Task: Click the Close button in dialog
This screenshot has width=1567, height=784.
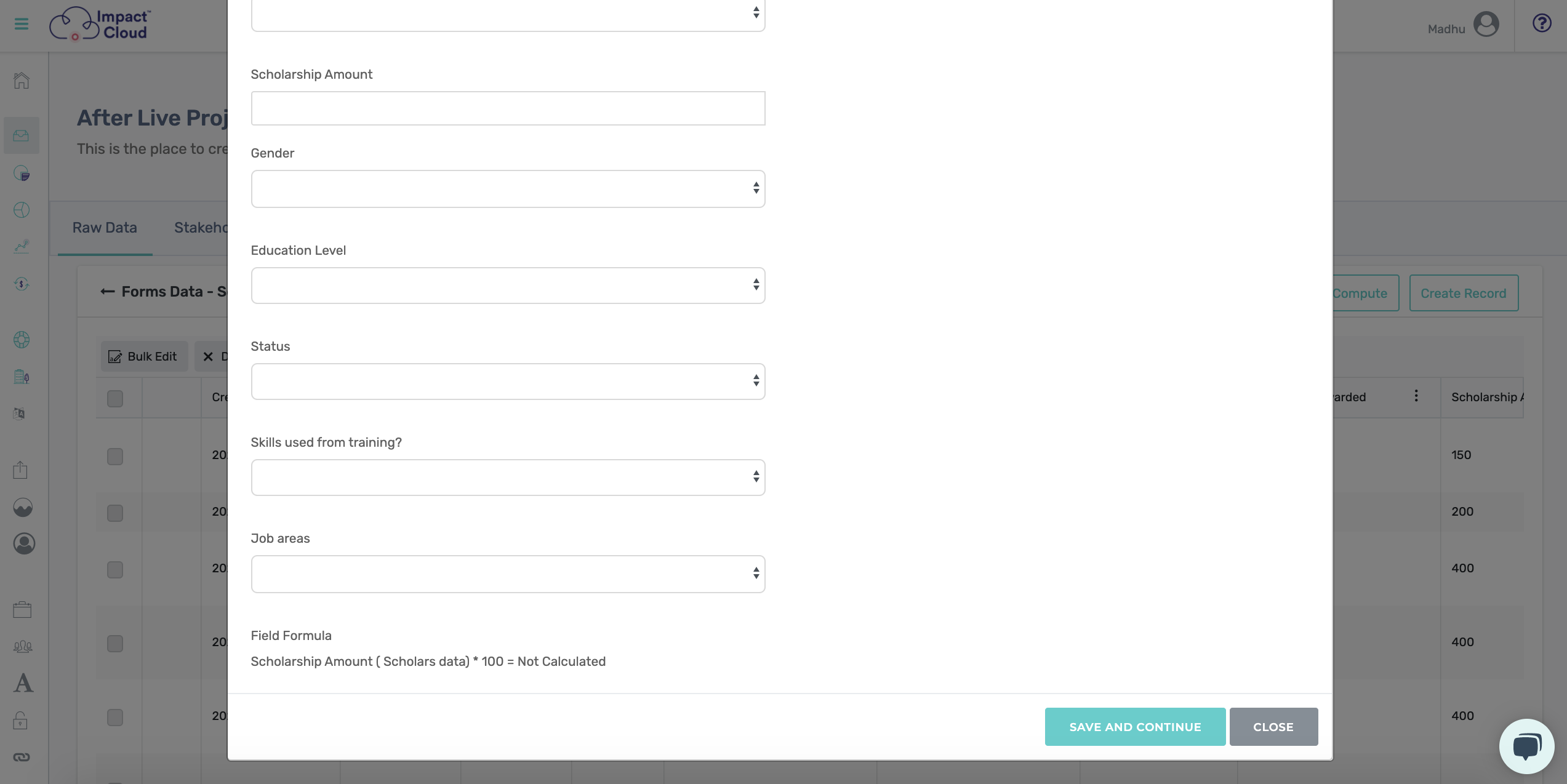Action: click(x=1273, y=727)
